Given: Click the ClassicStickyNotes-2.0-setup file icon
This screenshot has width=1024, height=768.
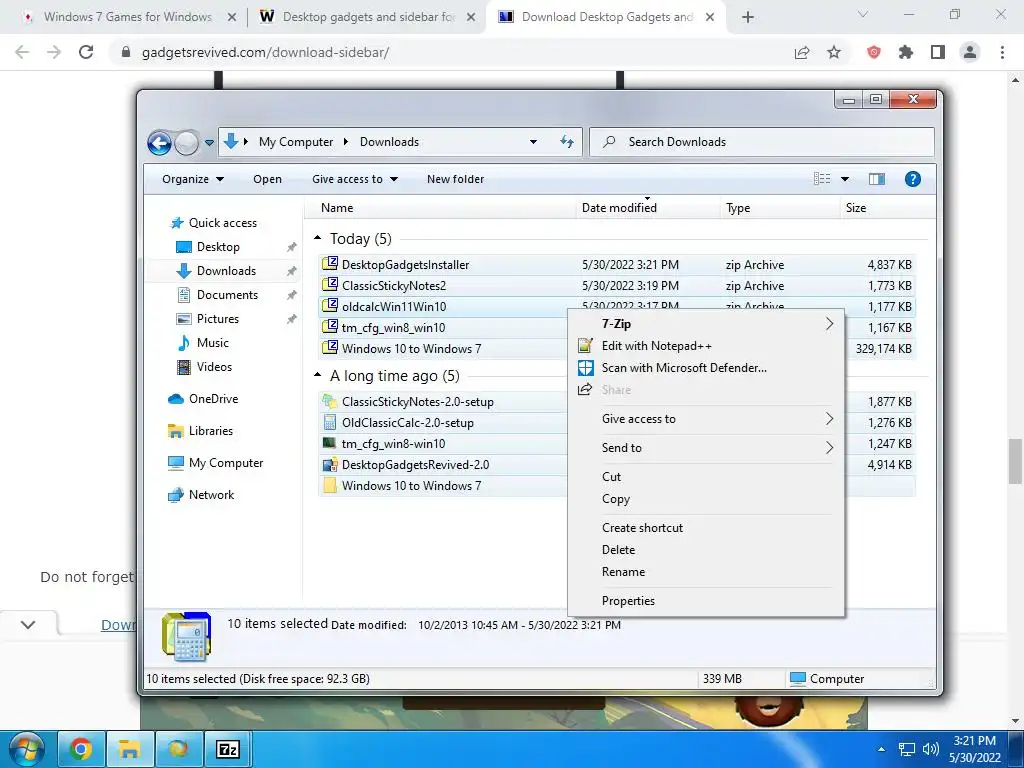Looking at the screenshot, I should point(330,401).
